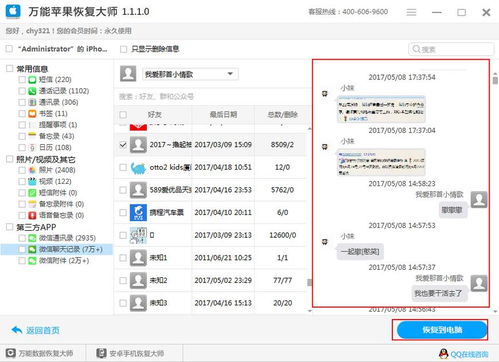499x362 pixels.
Task: Enable 只显示删除信息 checkbox
Action: tap(123, 49)
